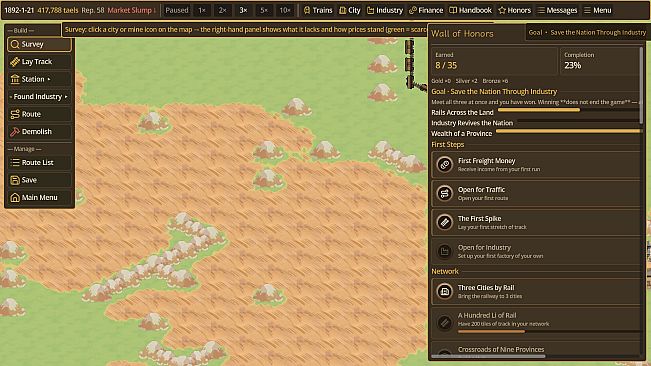Open the Honors menu
This screenshot has height=366, width=651.
(514, 10)
